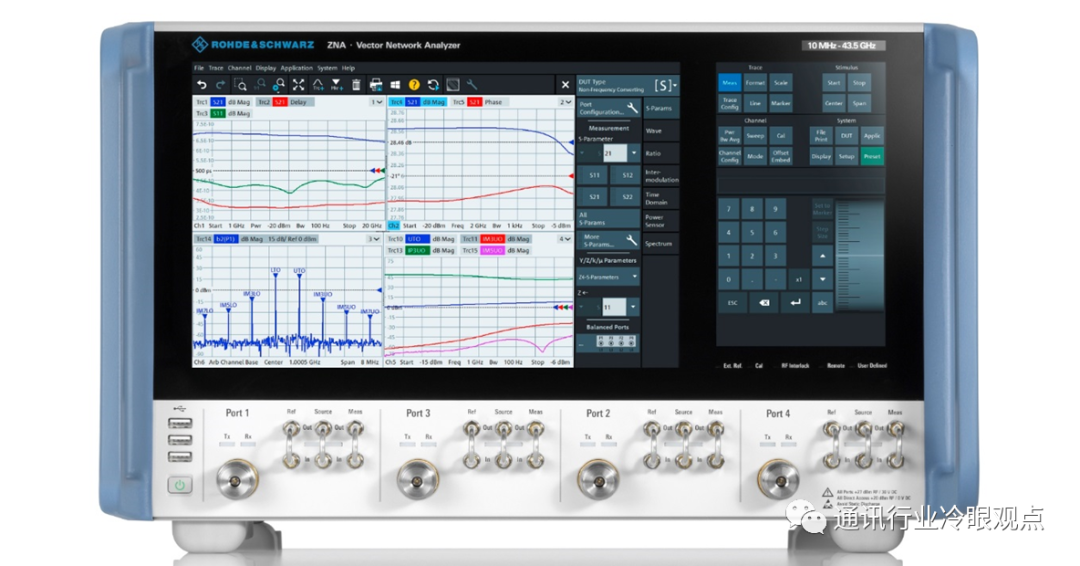Open Z←S-Parameters dropdown

609,277
